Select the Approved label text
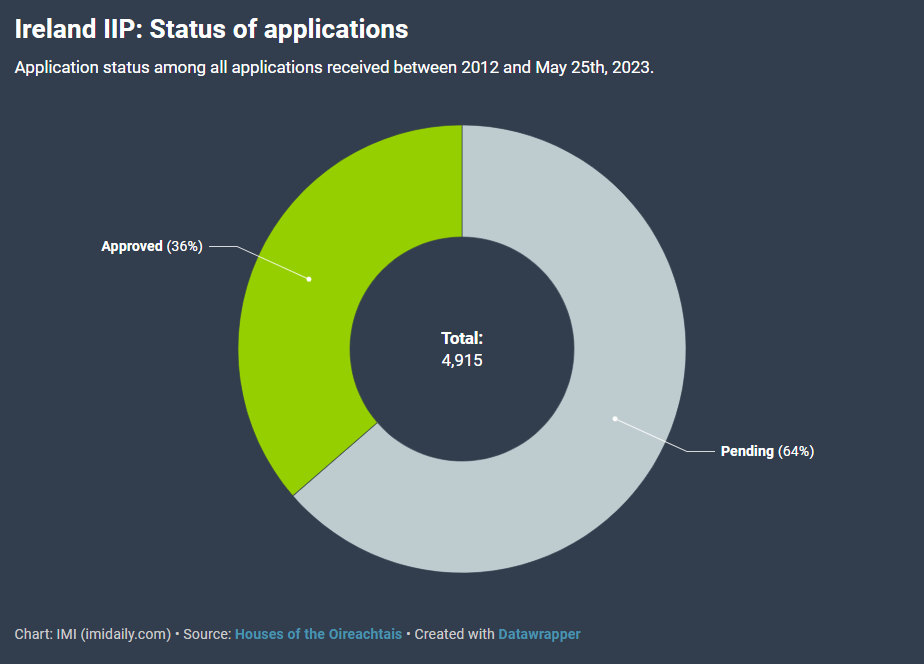 click(131, 246)
